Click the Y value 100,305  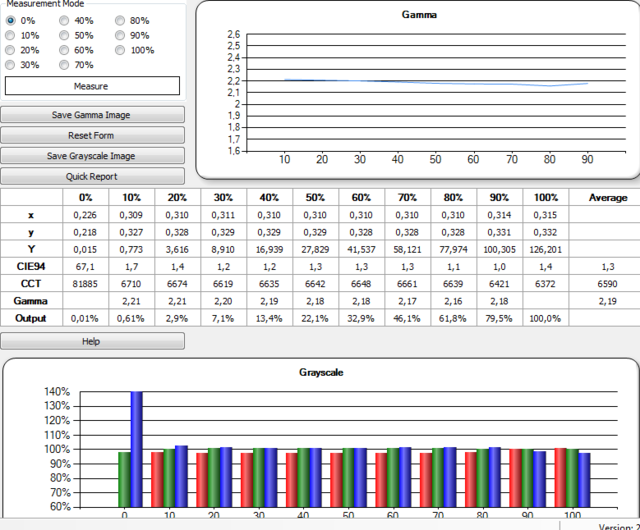point(499,249)
